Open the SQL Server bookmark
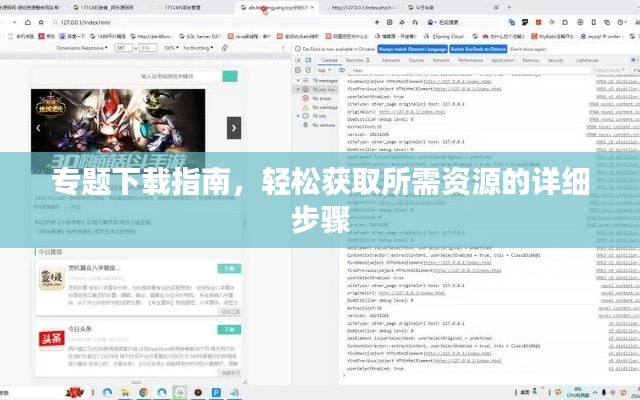The image size is (640, 400). (200, 36)
